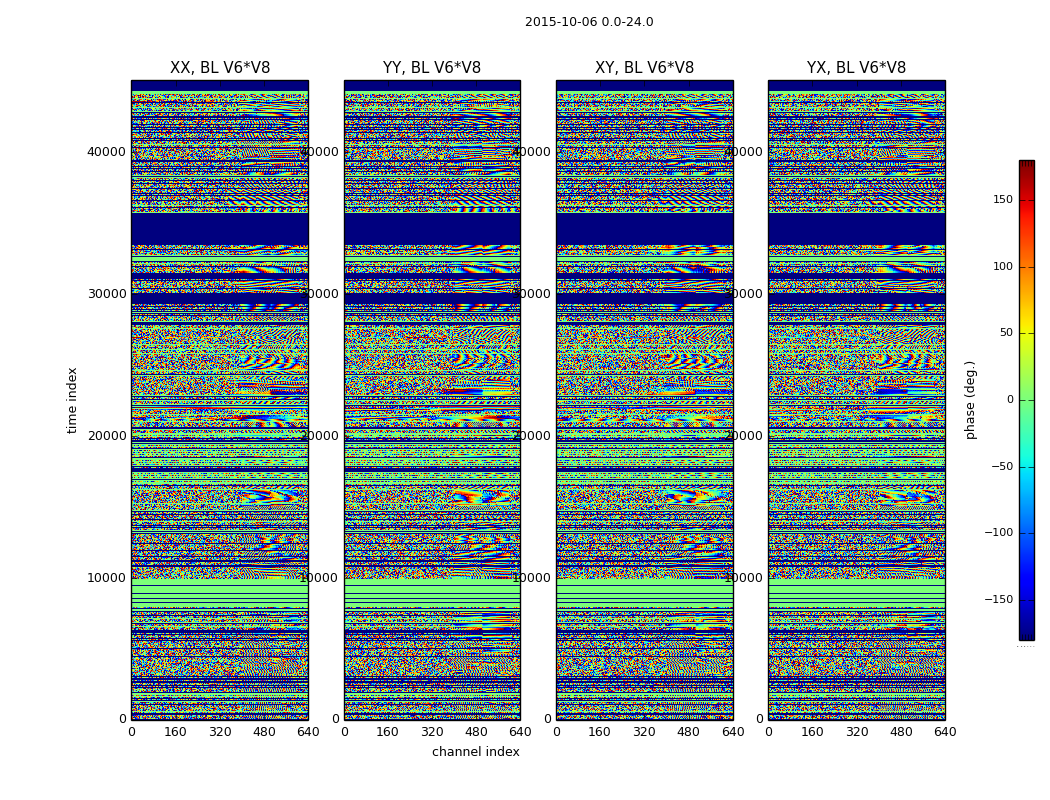Click the figure title 2015-10-06 0.0-24.0

tap(589, 22)
